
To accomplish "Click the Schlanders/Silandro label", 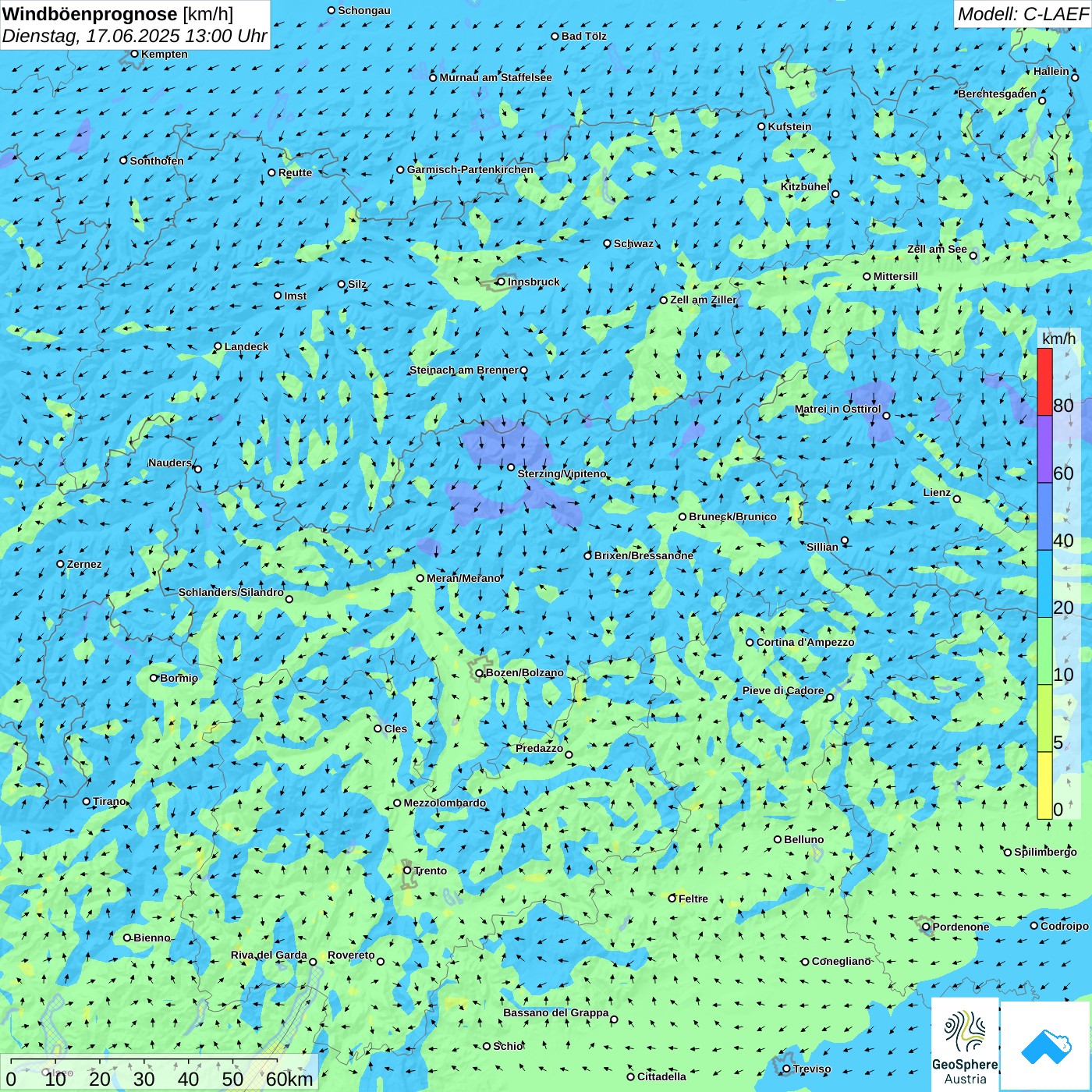I will pos(231,592).
